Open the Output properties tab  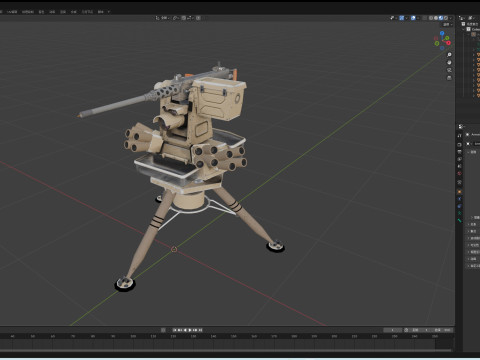[x=460, y=152]
